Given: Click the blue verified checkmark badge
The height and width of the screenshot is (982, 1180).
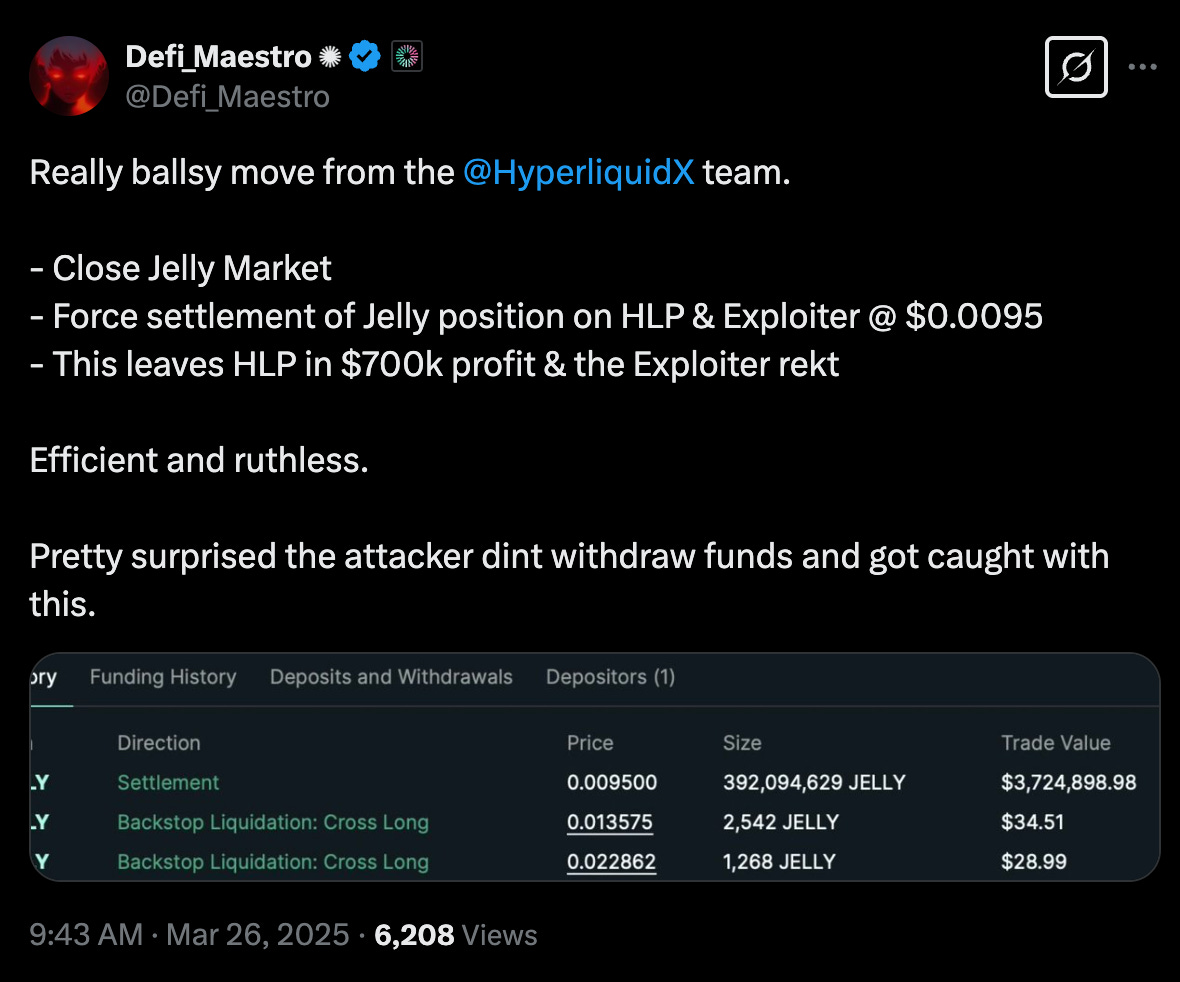Looking at the screenshot, I should point(367,57).
